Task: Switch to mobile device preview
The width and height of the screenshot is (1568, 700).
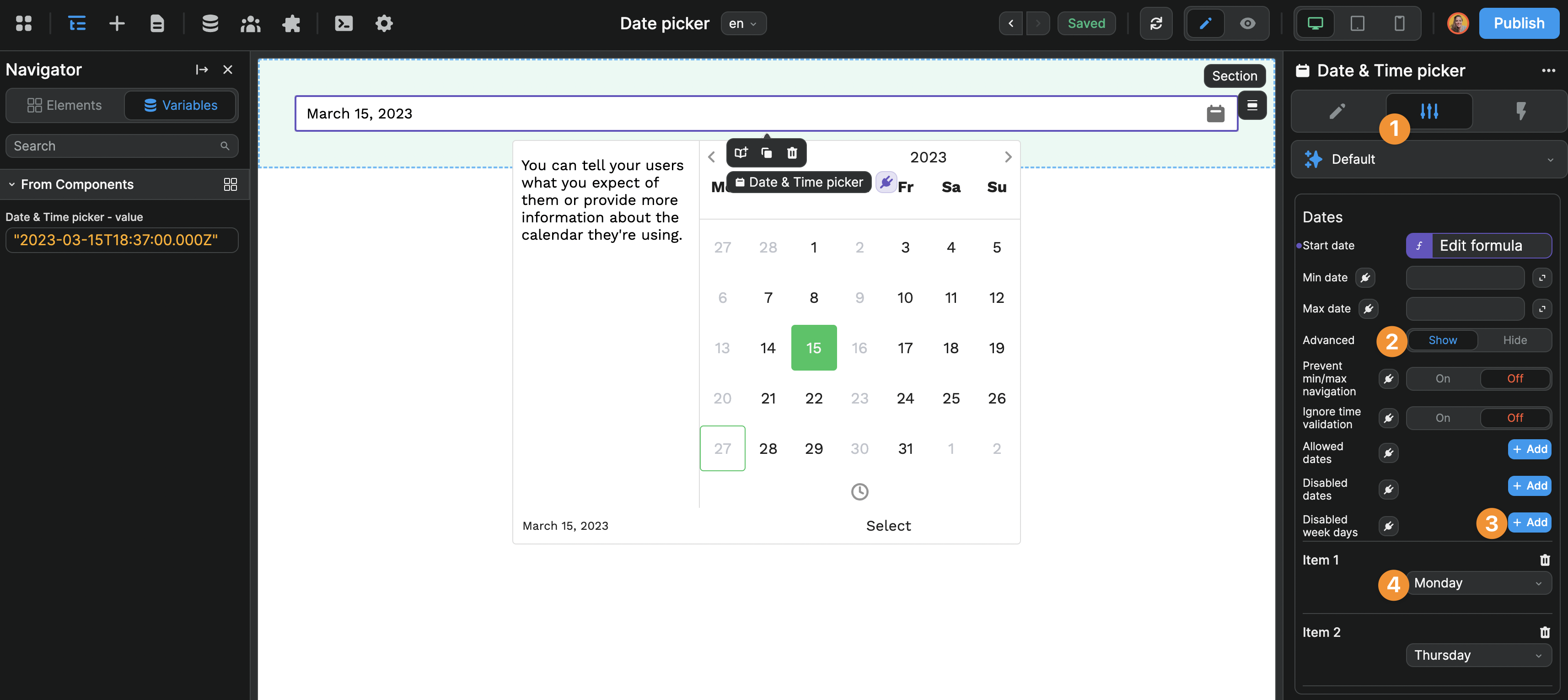Action: (1399, 23)
